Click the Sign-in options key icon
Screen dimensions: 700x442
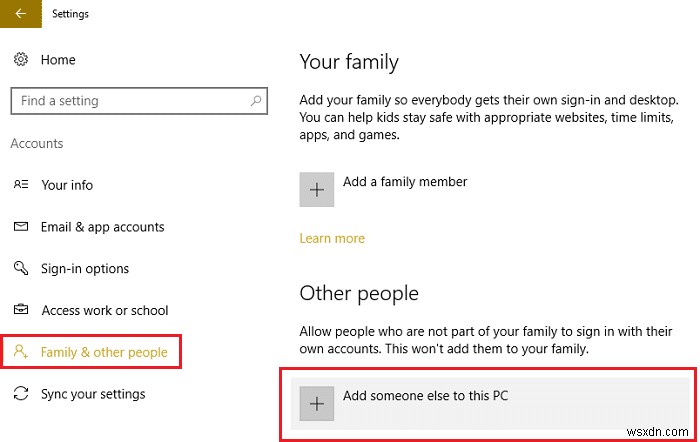[20, 269]
